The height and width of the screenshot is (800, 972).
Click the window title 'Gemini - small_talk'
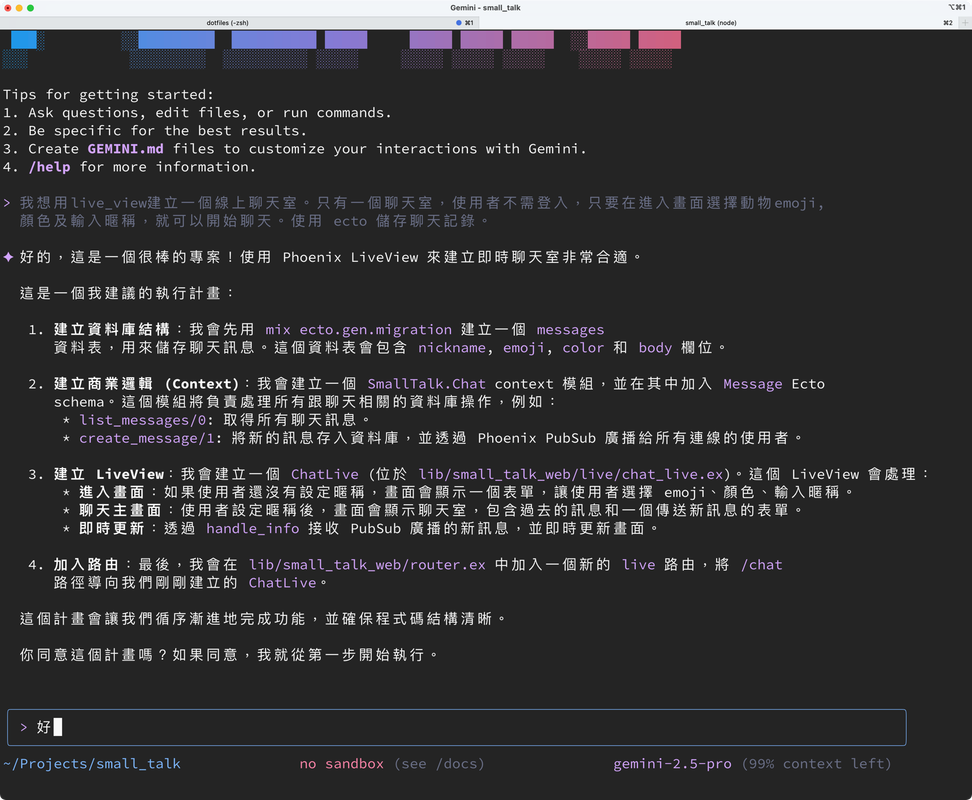coord(485,7)
